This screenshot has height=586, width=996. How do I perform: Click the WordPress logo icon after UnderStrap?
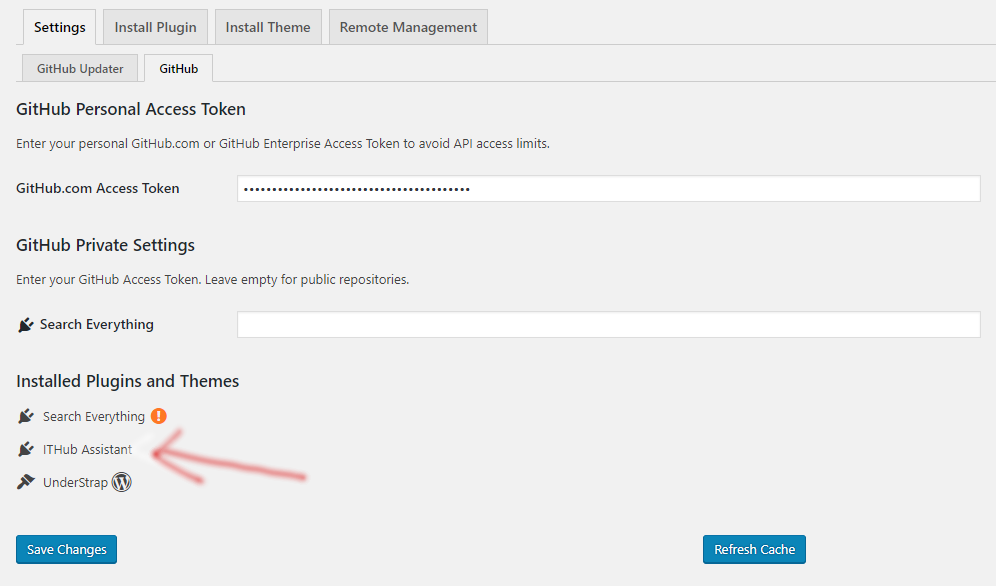point(121,482)
